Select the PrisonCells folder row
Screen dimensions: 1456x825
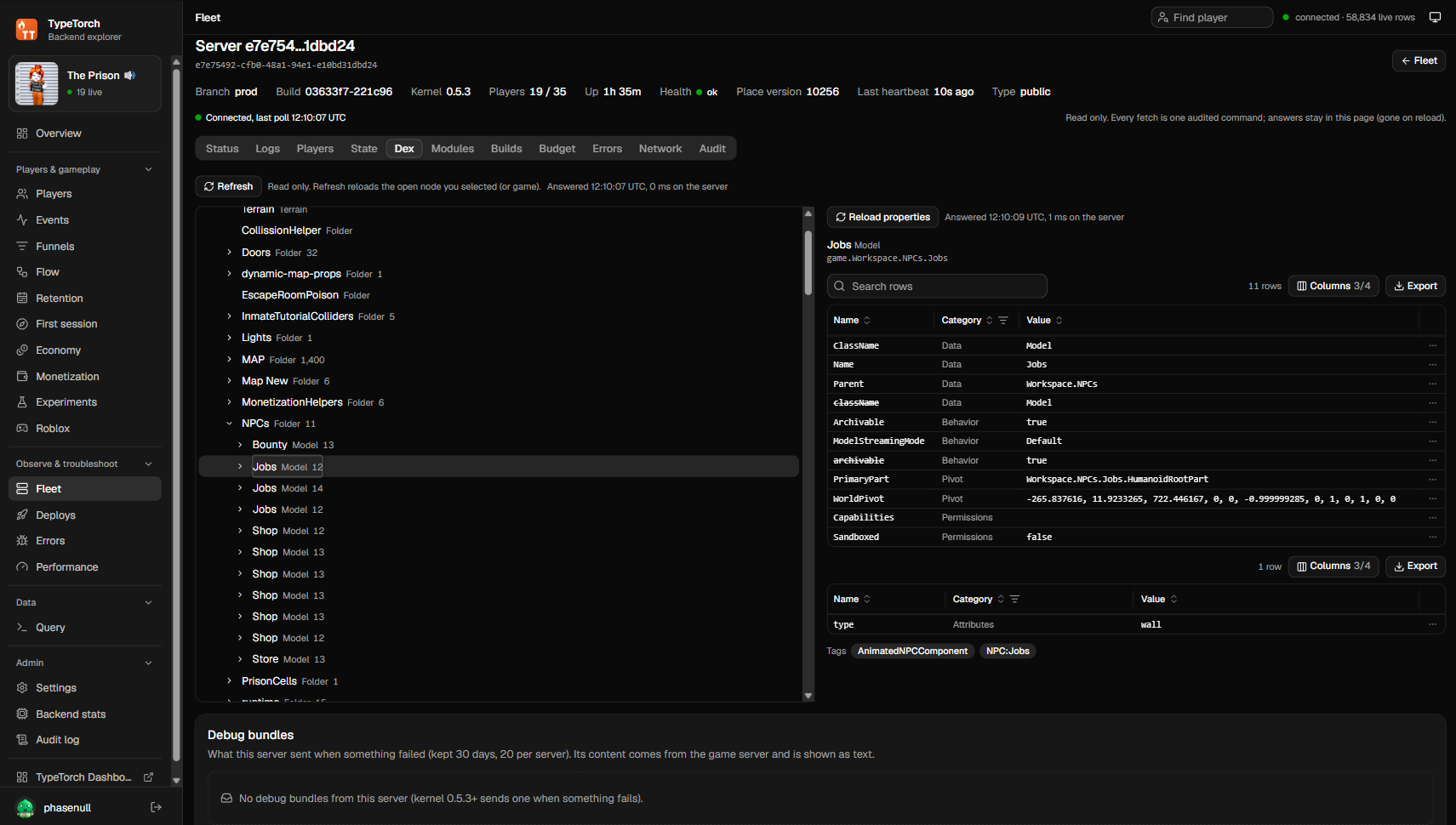tap(498, 681)
